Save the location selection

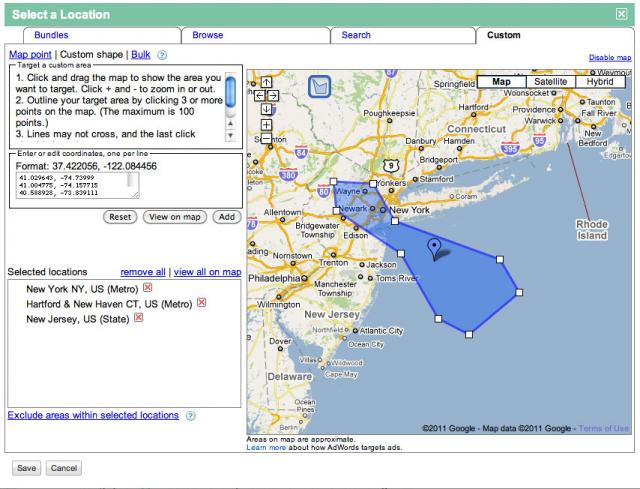click(27, 468)
